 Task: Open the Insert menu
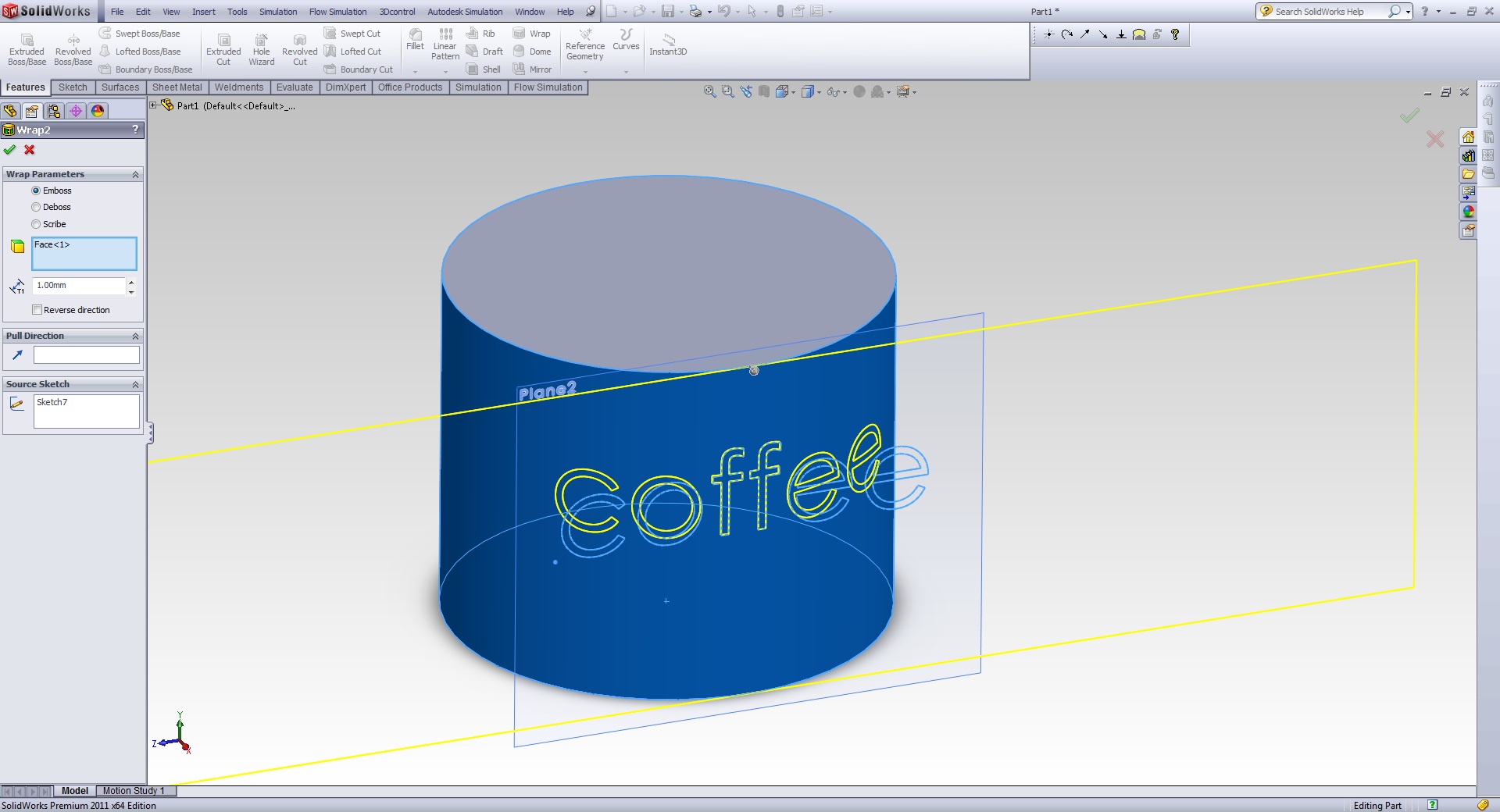pyautogui.click(x=203, y=11)
